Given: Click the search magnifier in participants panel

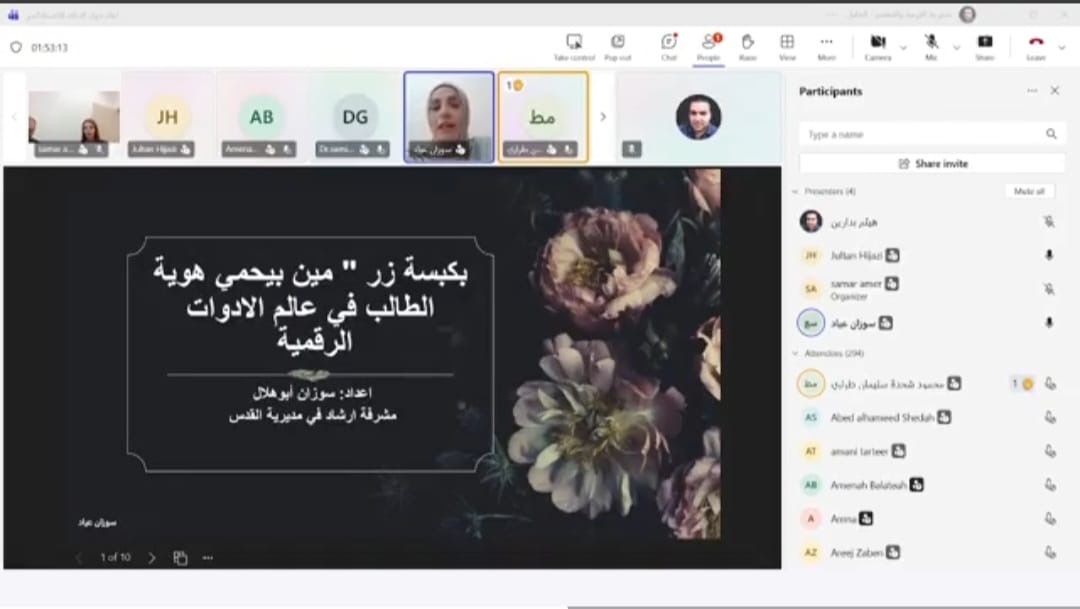Looking at the screenshot, I should (x=1051, y=134).
